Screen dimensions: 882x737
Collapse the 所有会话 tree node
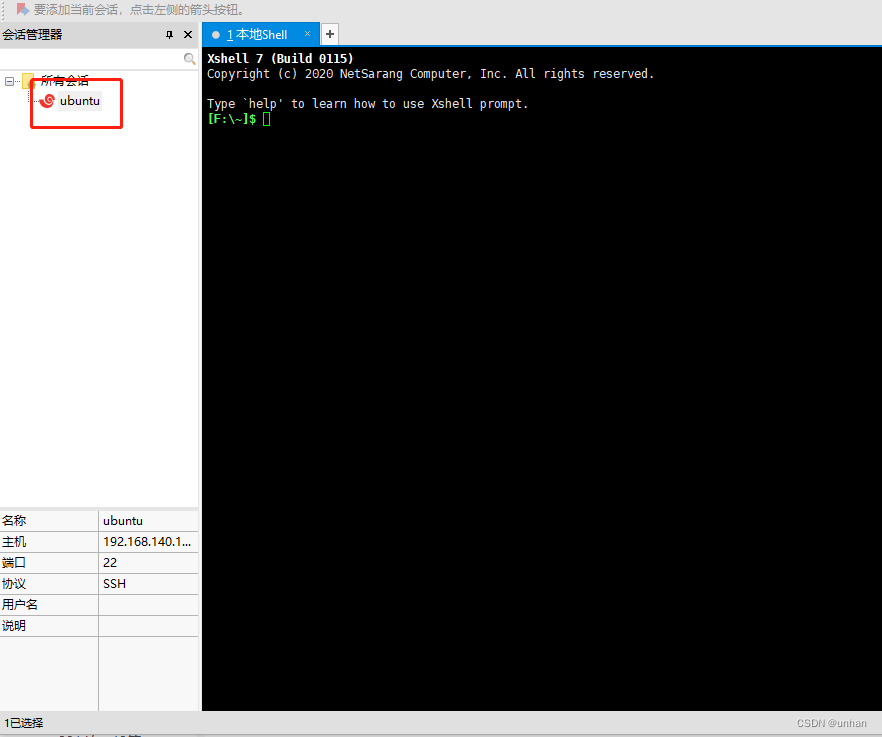tap(10, 82)
